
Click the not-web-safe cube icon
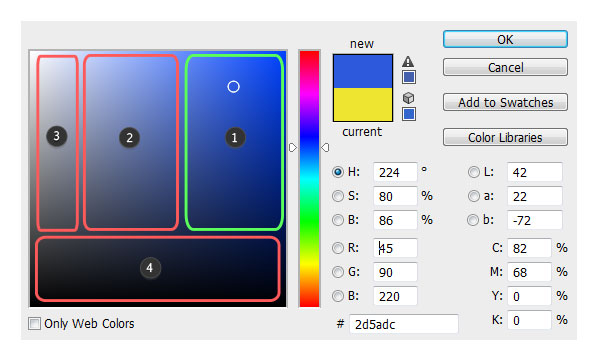coord(408,98)
